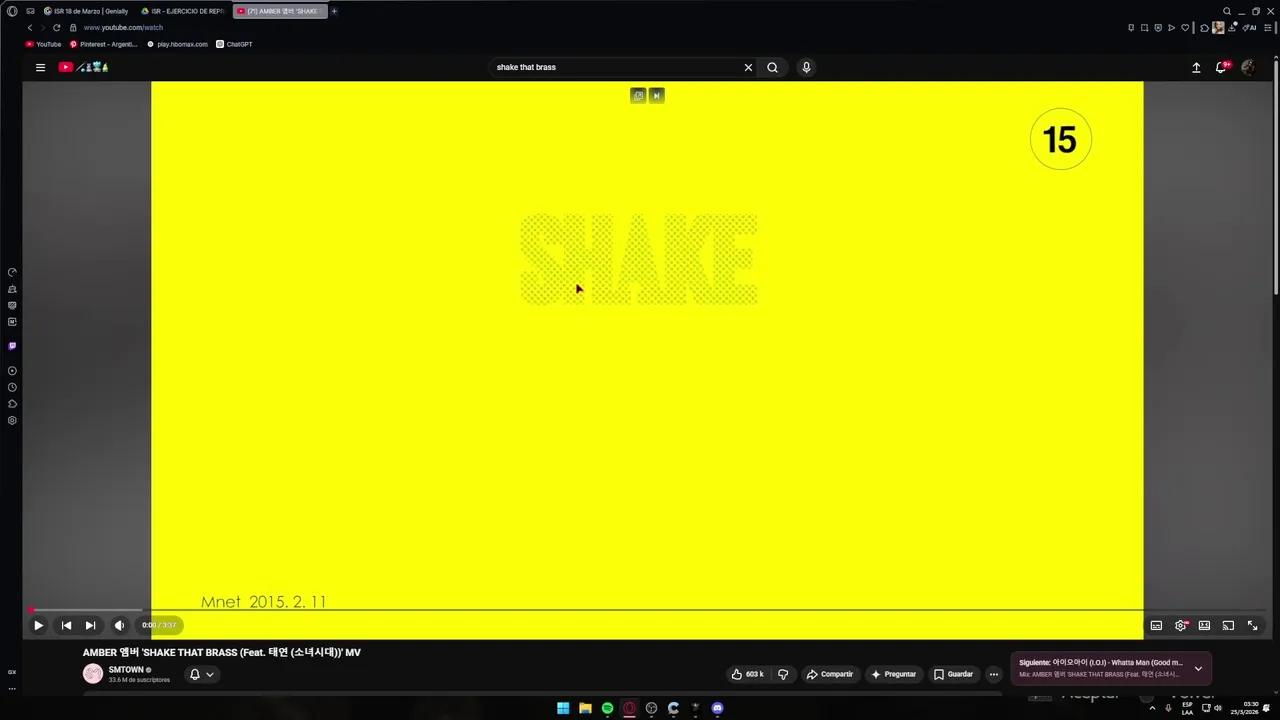Switch to ISR 18 de Marzo Genially tab
Image resolution: width=1280 pixels, height=720 pixels.
[86, 11]
